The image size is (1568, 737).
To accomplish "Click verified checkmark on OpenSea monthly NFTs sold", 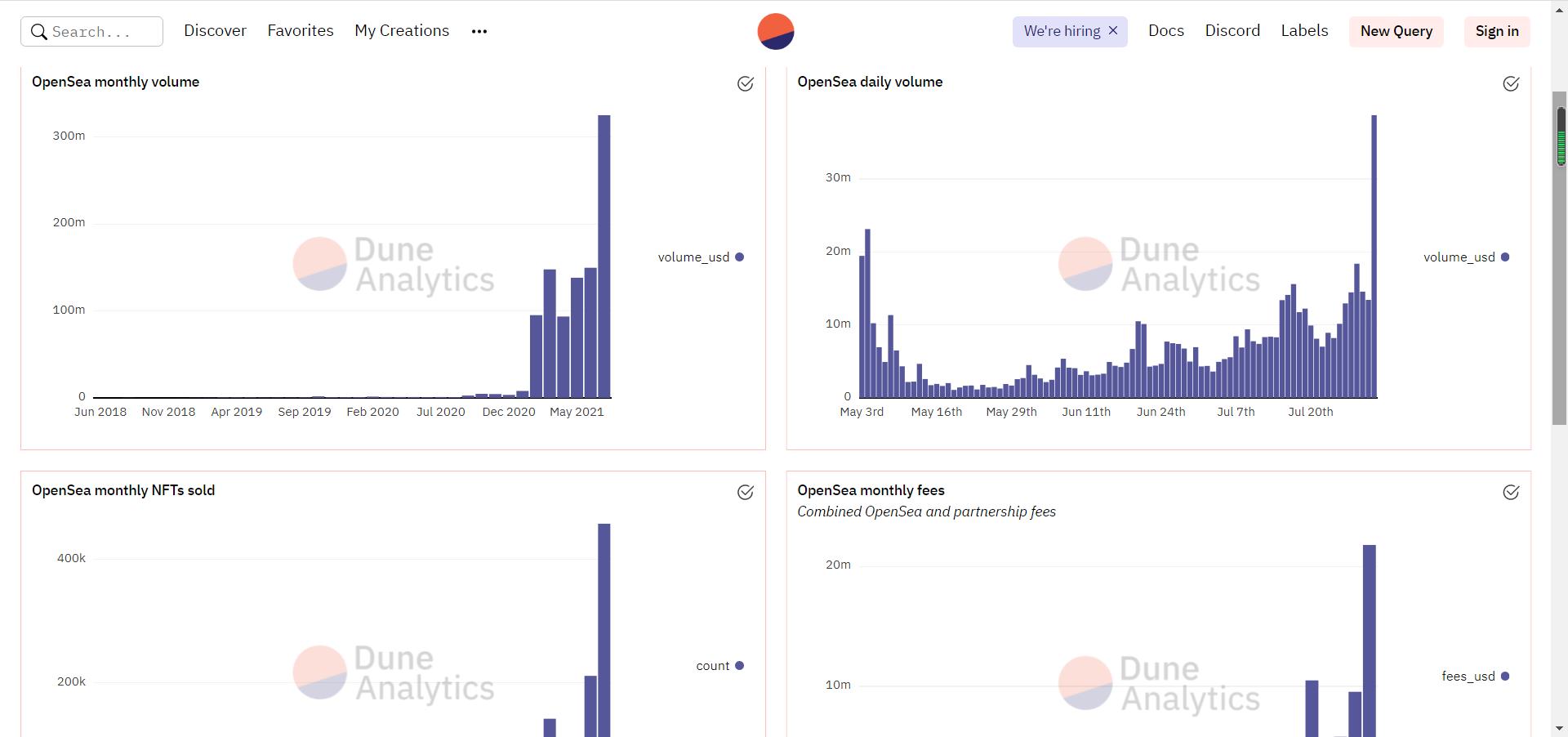I will coord(746,492).
